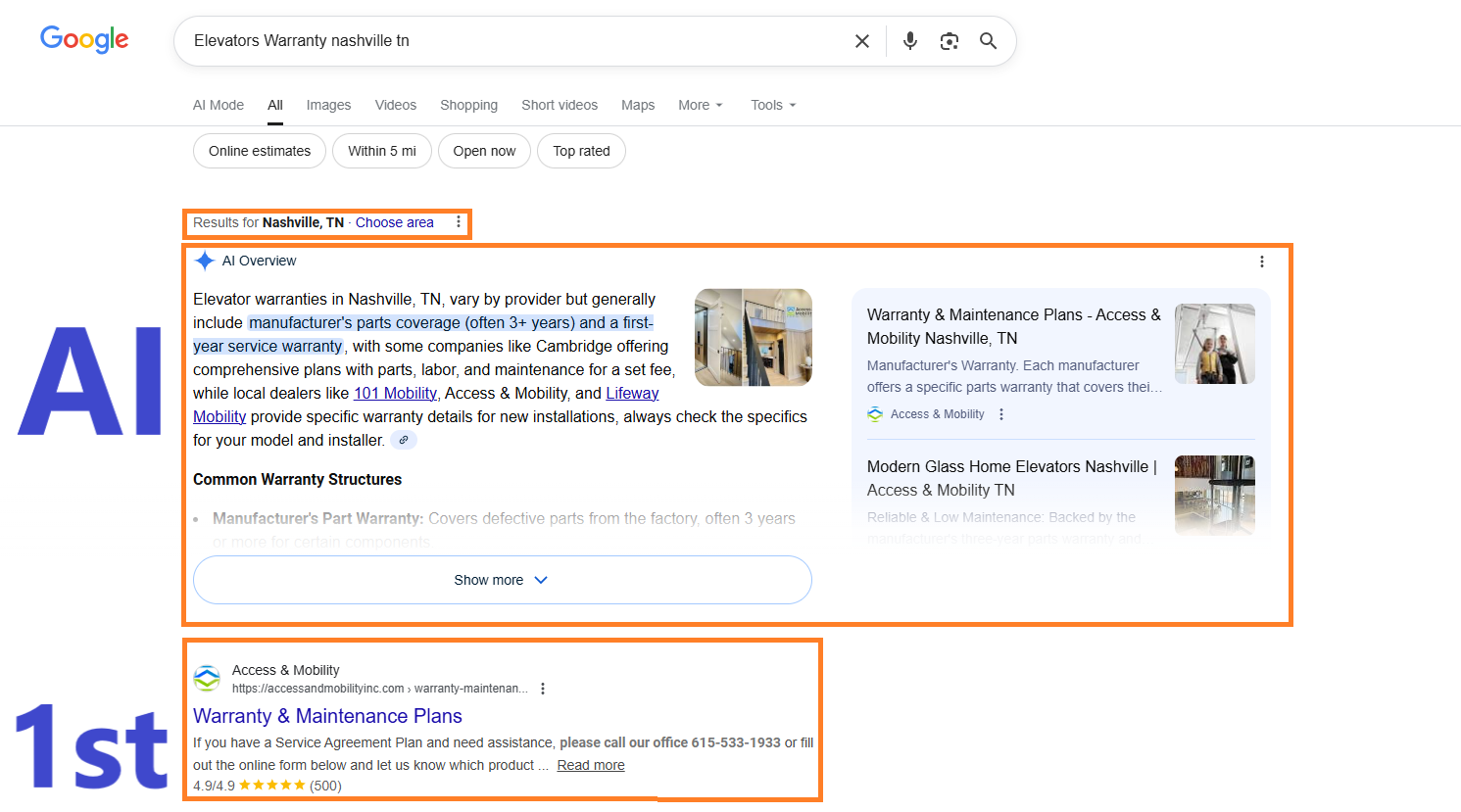Click the AI Overview sparkle icon
This screenshot has height=812, width=1461.
204,261
